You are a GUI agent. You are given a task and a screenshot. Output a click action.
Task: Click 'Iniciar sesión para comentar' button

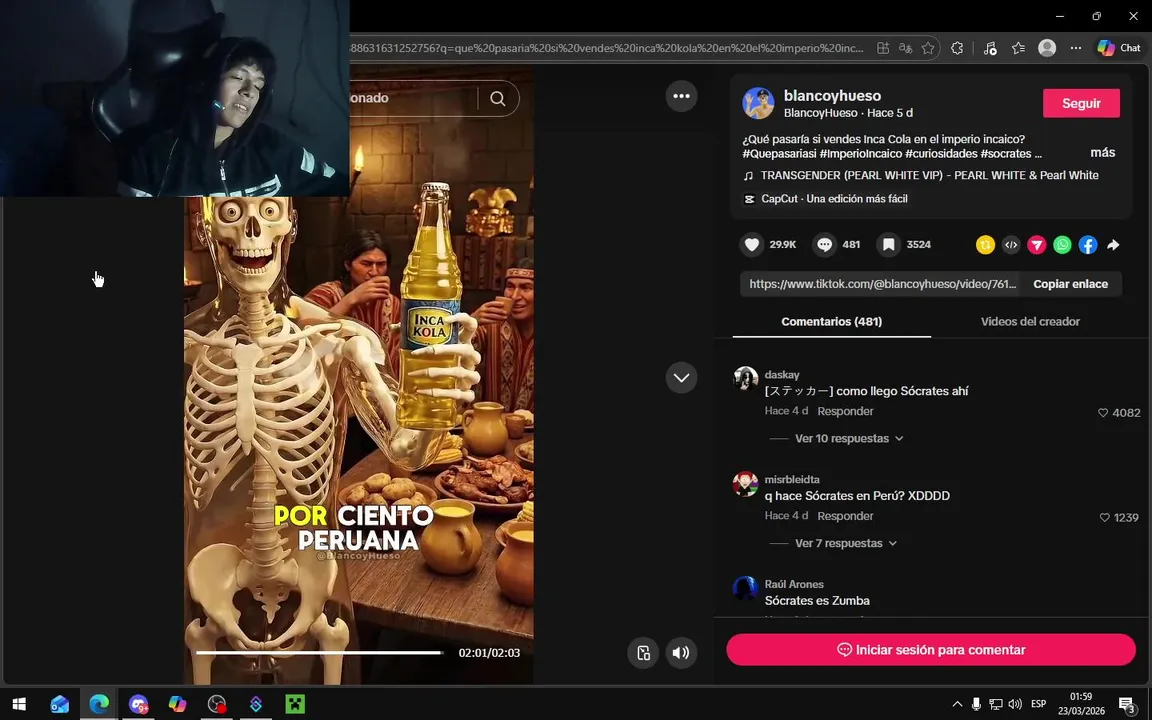931,650
